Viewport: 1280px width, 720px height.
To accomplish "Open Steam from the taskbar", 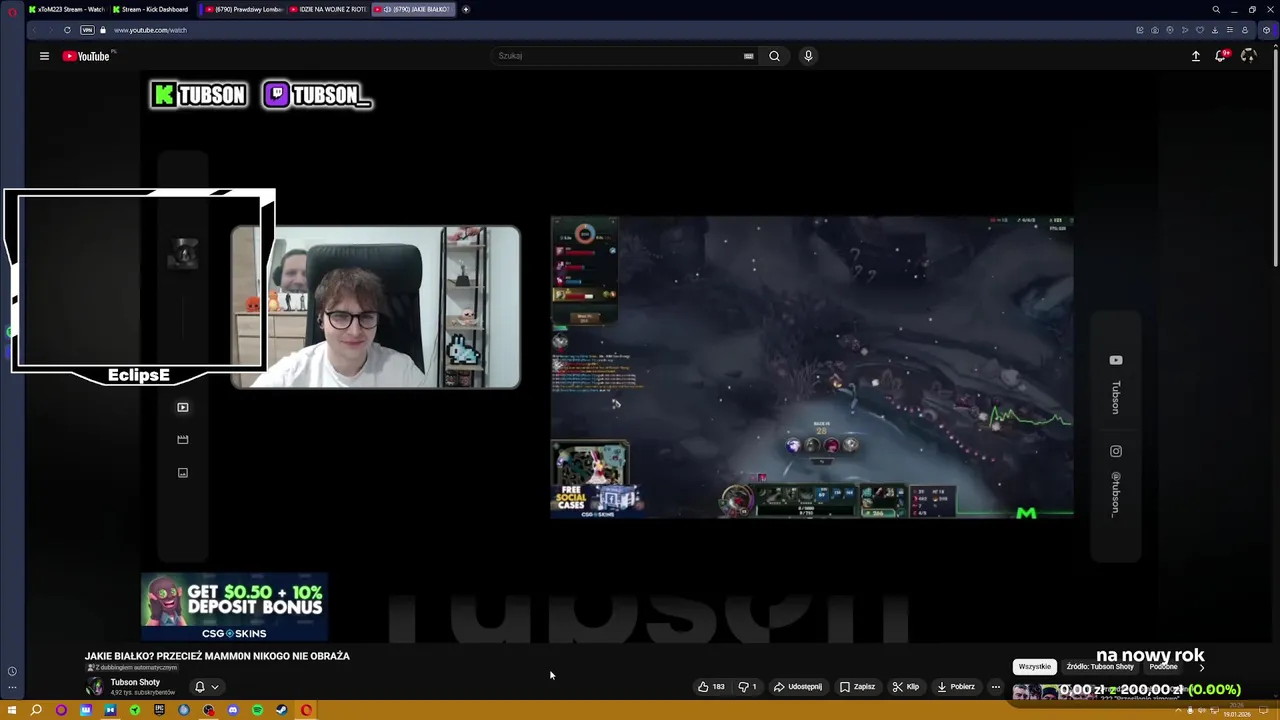I will tap(282, 710).
